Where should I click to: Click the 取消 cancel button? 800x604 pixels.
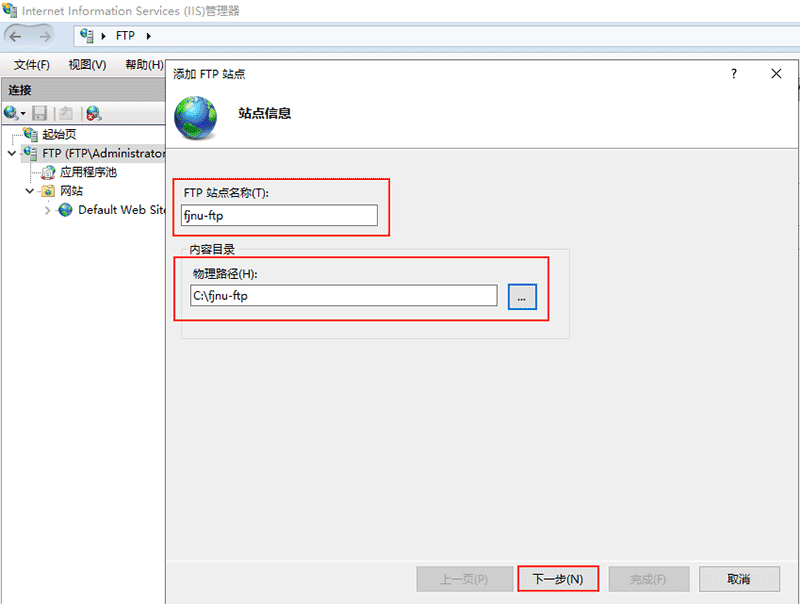point(739,579)
